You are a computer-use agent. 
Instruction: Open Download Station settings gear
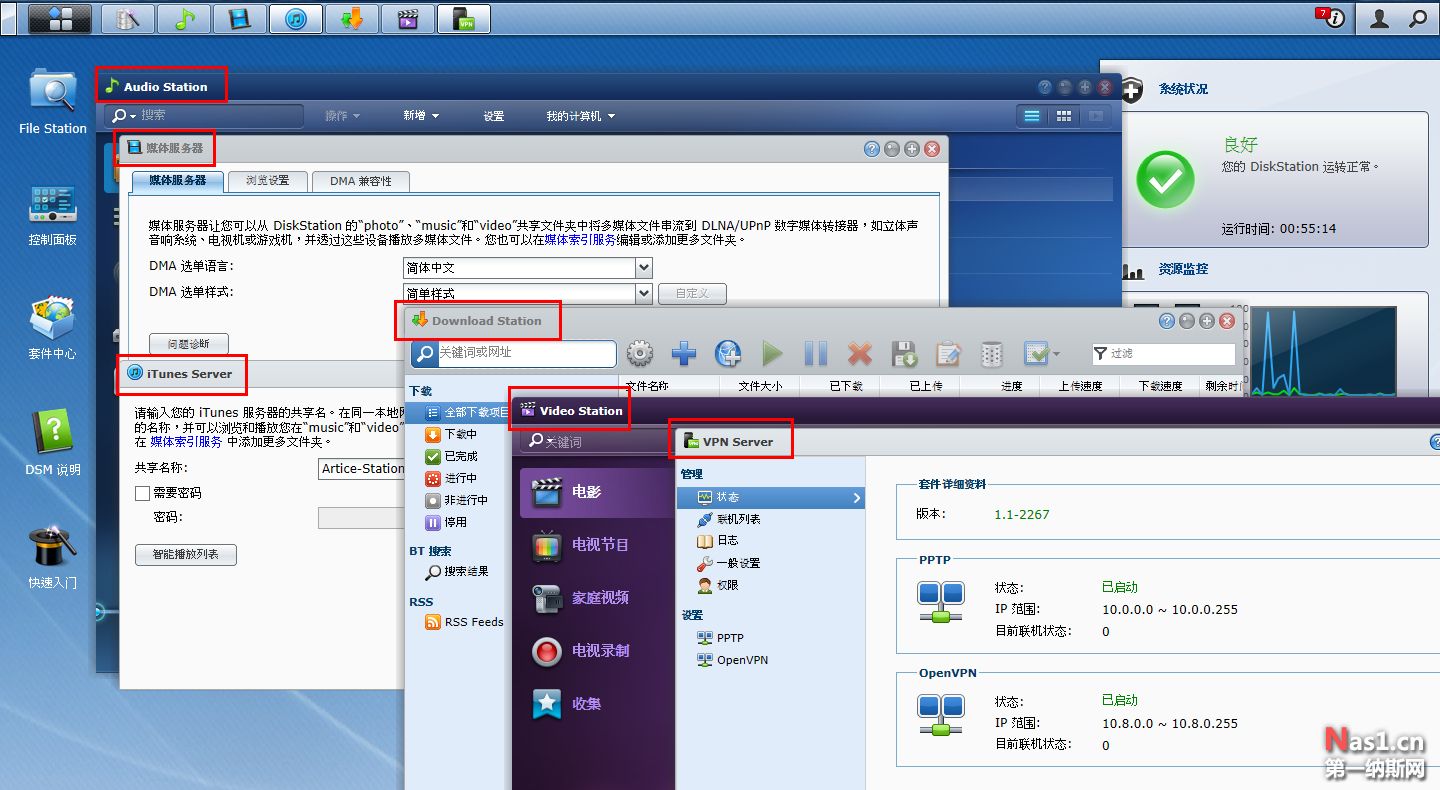[x=640, y=353]
